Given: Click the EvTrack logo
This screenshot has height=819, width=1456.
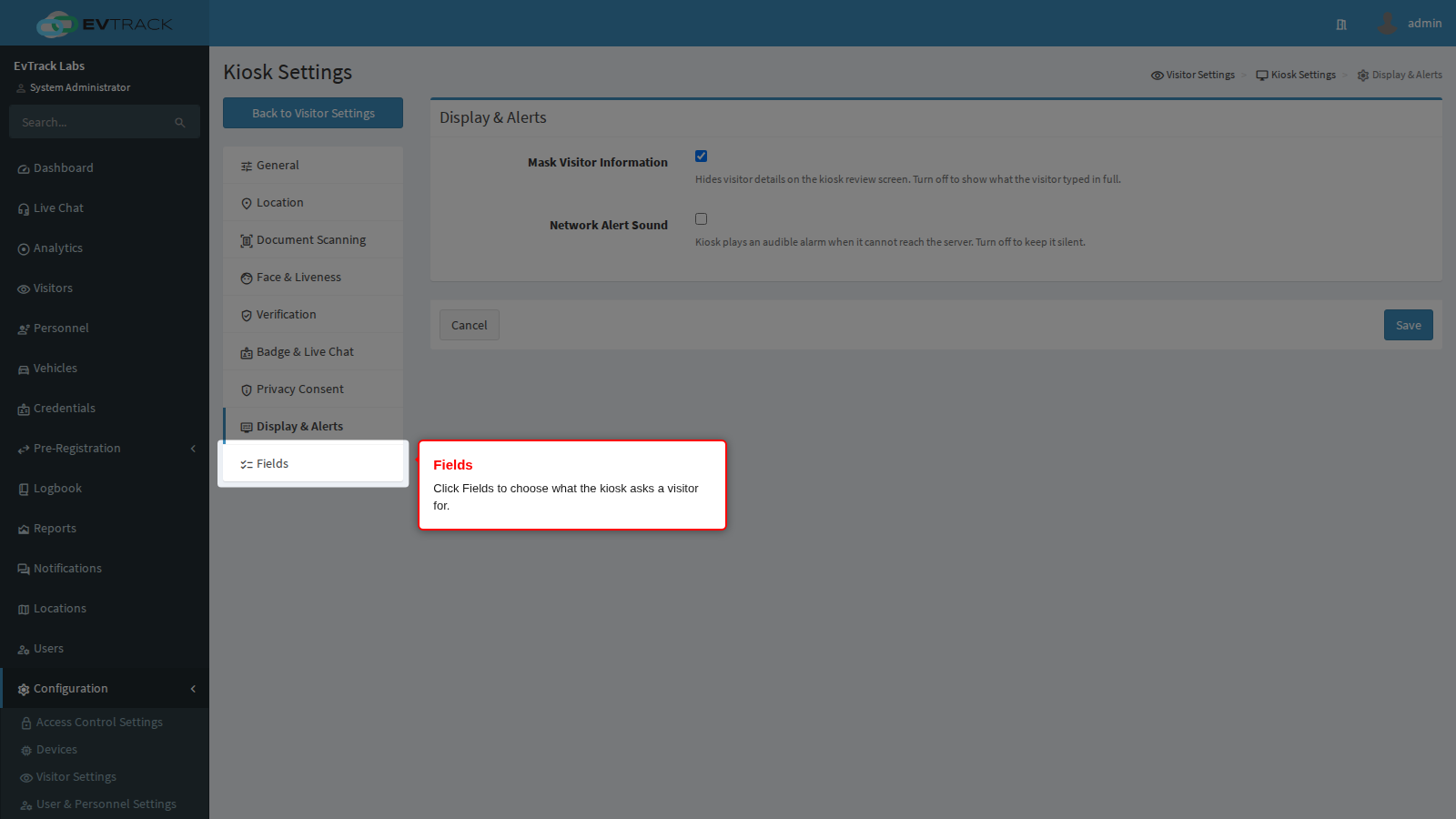Looking at the screenshot, I should pyautogui.click(x=105, y=24).
